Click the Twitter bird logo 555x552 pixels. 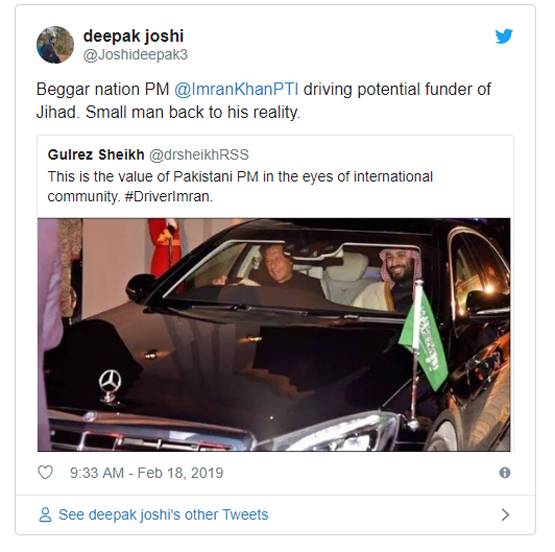tap(504, 36)
